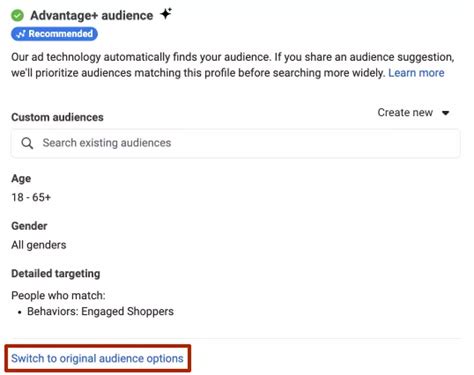Click Switch to original audience options

click(x=97, y=358)
